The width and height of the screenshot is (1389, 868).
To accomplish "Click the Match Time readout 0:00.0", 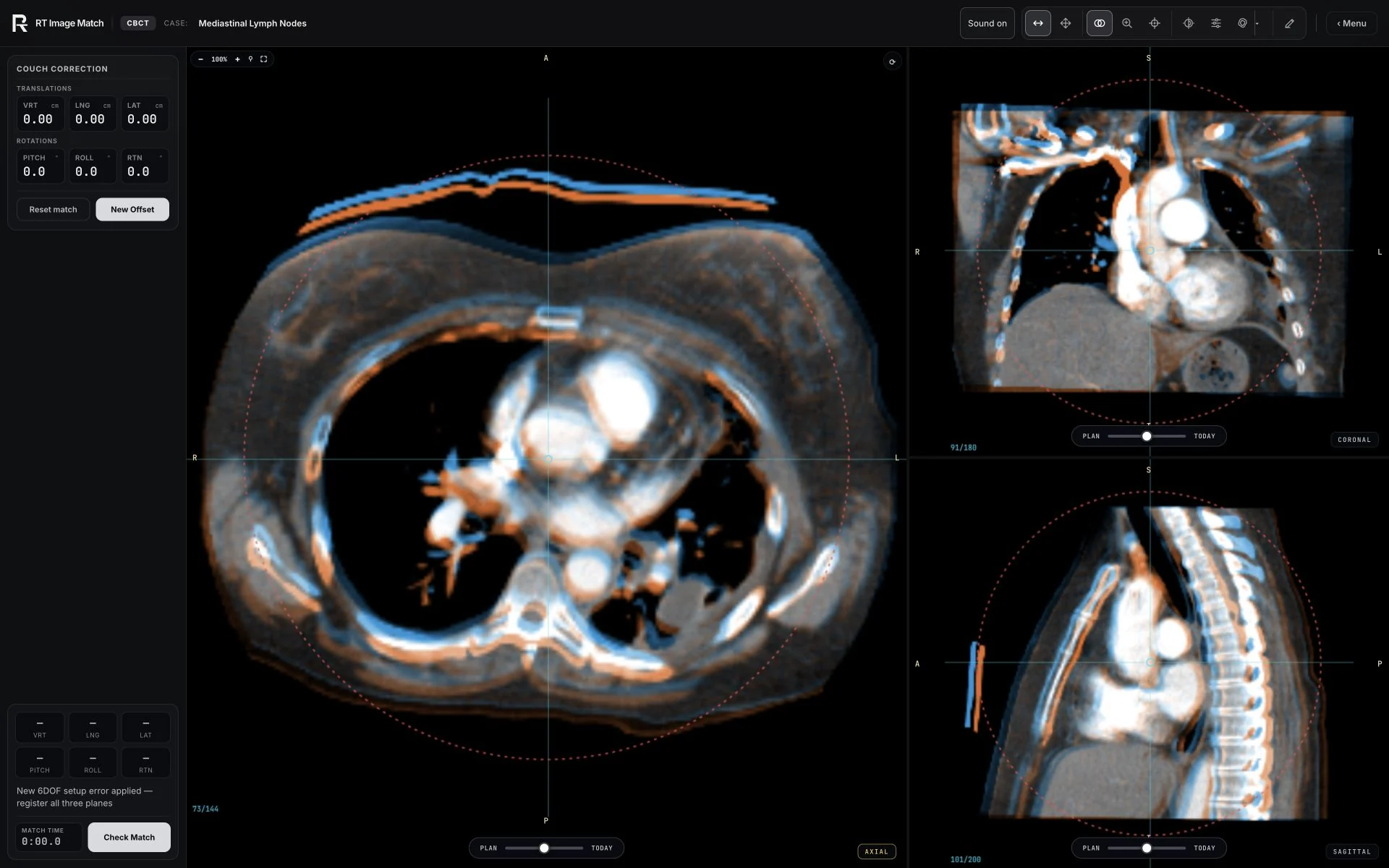I will (x=48, y=837).
